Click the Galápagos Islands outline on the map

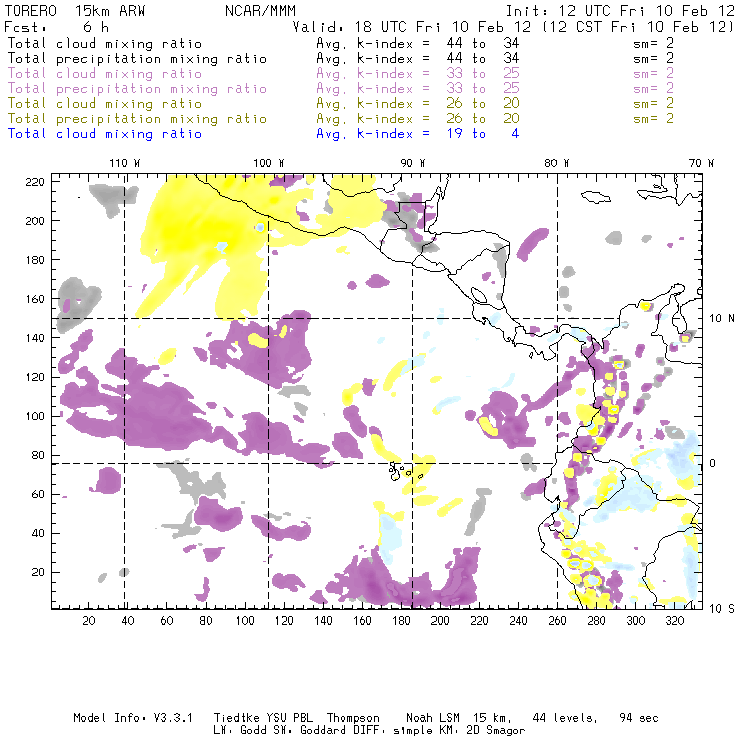pos(405,471)
